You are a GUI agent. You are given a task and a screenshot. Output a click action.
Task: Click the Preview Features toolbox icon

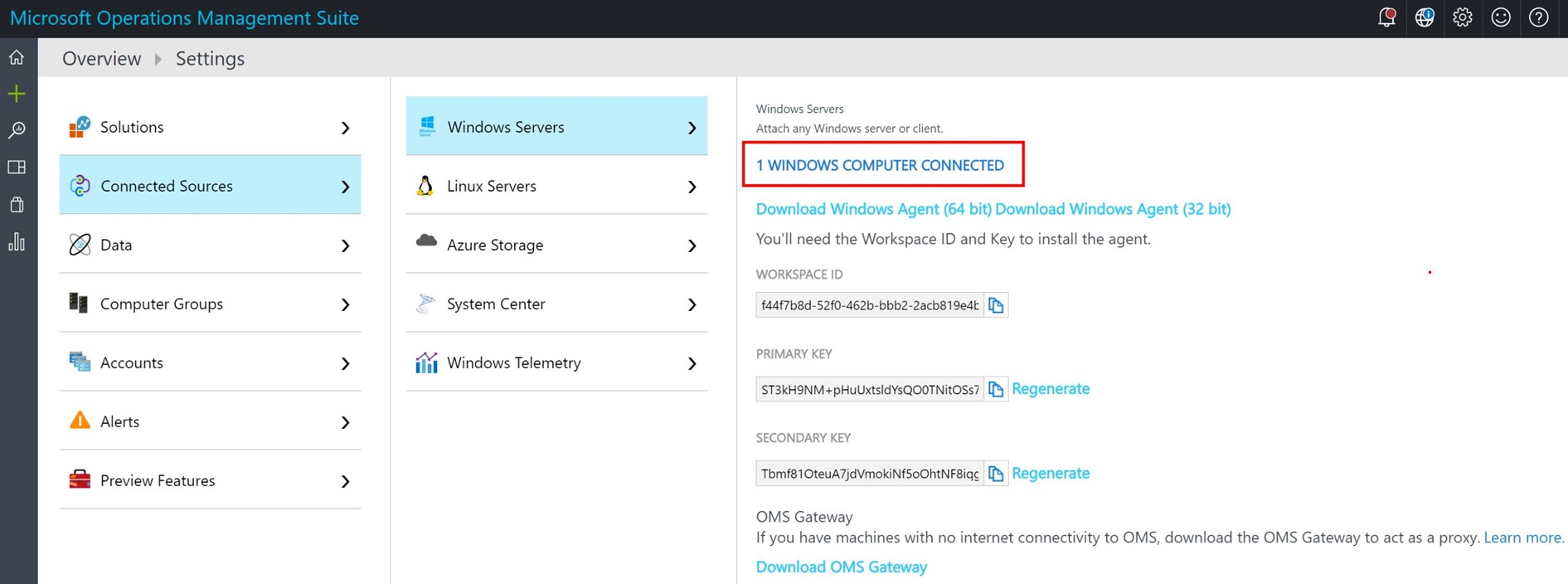(80, 479)
